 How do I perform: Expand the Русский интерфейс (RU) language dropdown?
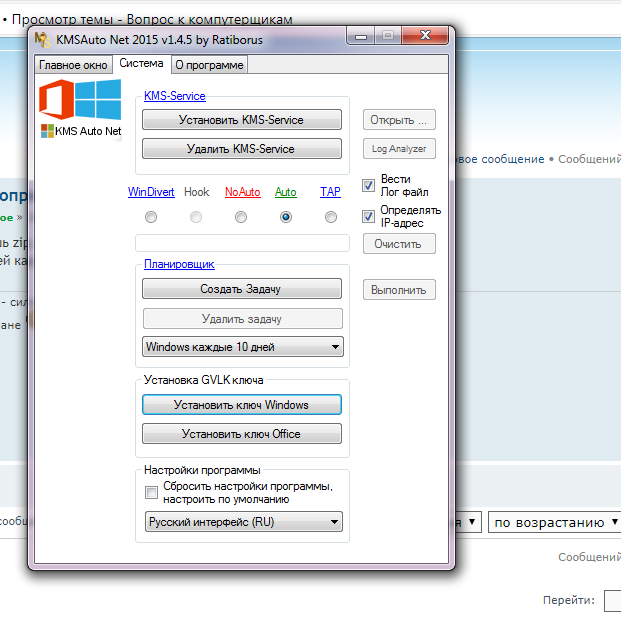pos(244,522)
